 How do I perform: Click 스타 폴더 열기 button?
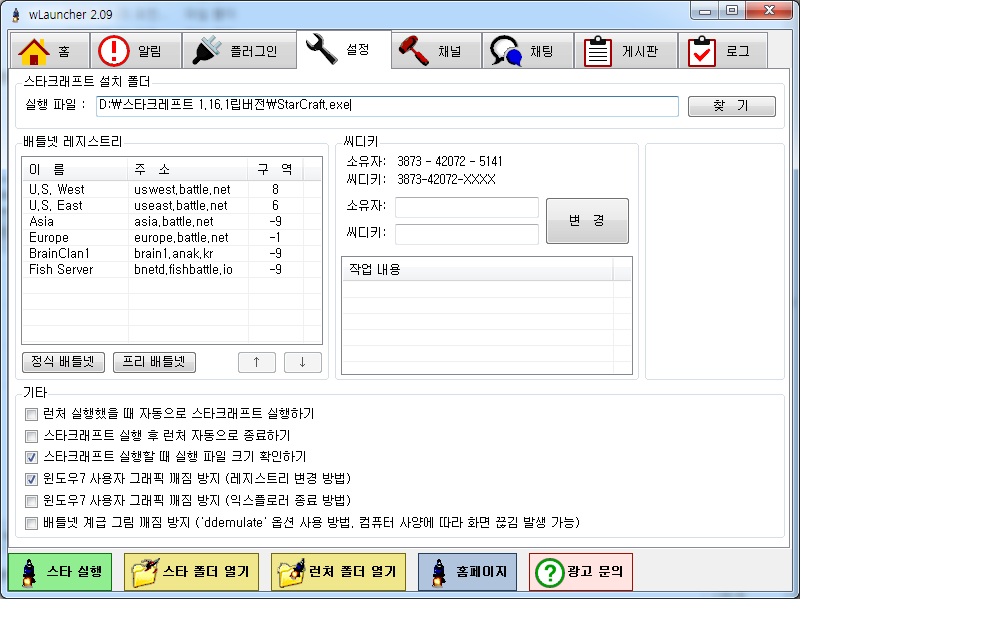point(192,572)
